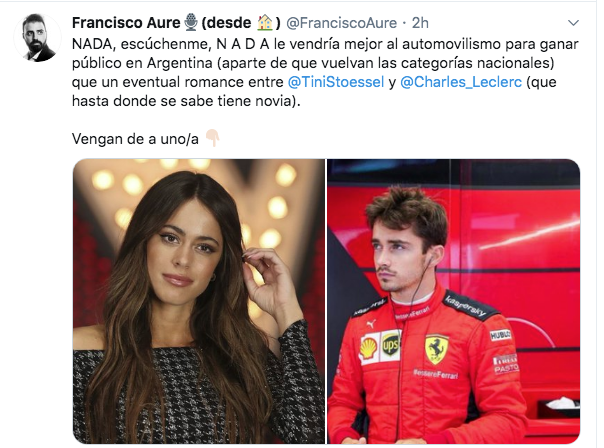Viewport: 604px width, 448px height.
Task: Click the Puma logo on red suit
Action: click(370, 324)
